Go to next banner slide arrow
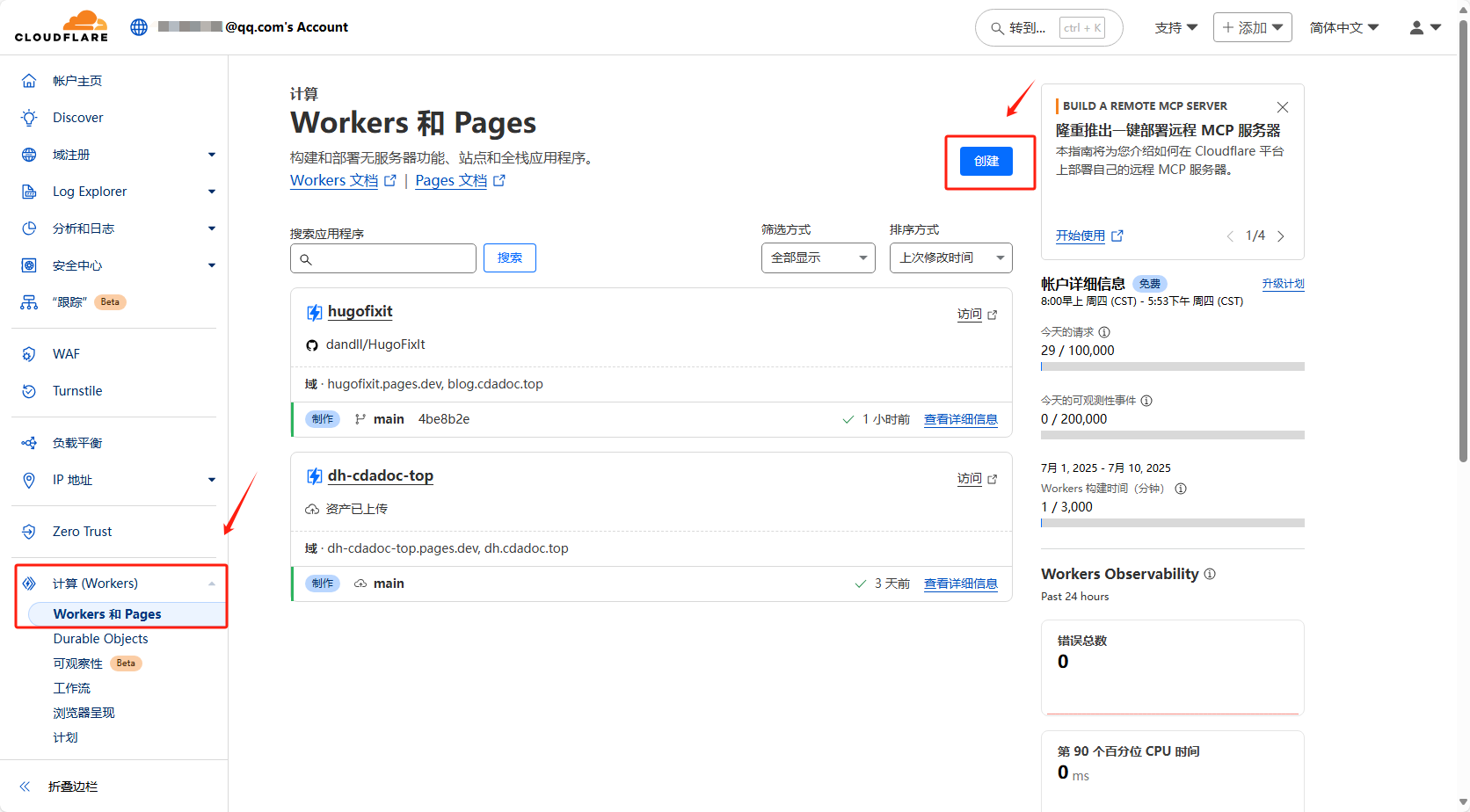The height and width of the screenshot is (812, 1470). tap(1281, 236)
